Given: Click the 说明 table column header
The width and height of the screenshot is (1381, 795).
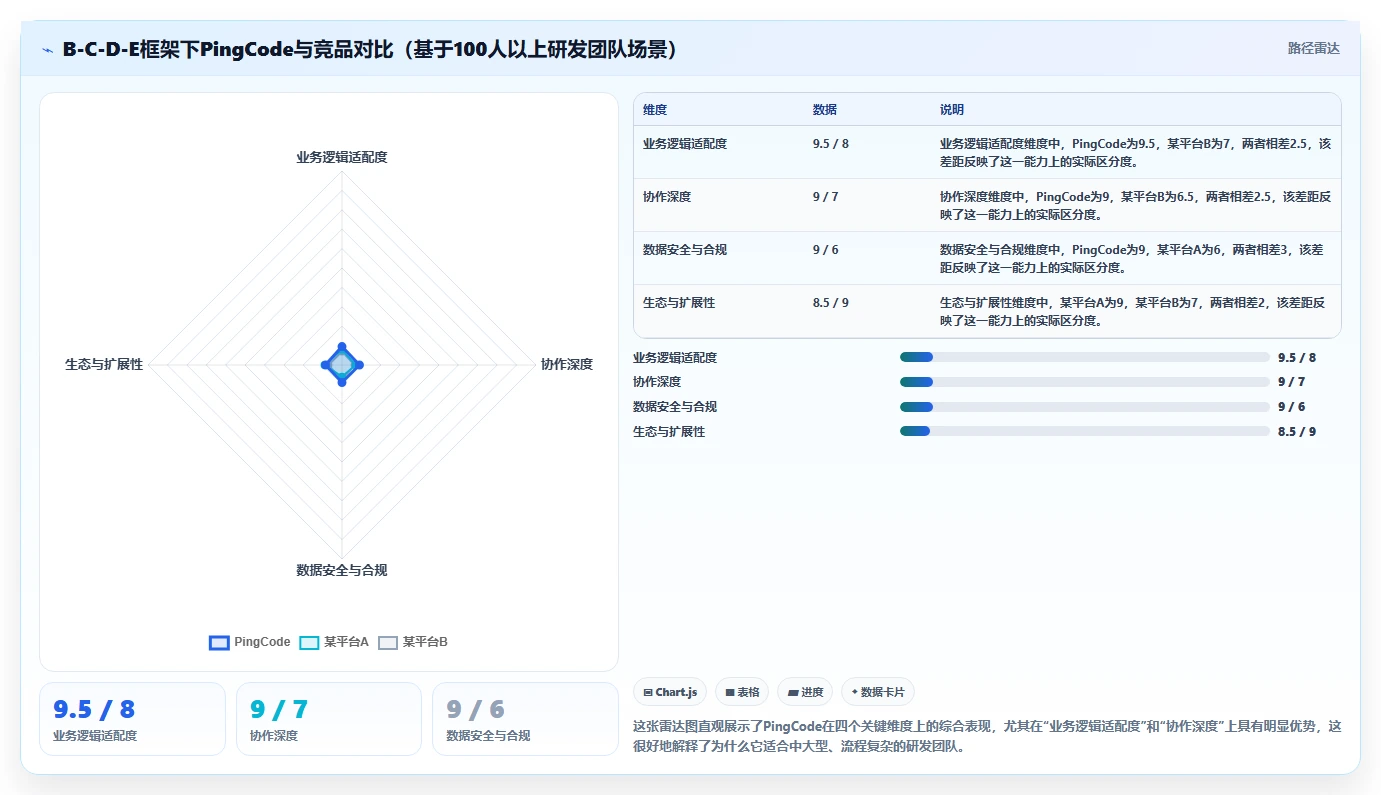Looking at the screenshot, I should (x=952, y=110).
